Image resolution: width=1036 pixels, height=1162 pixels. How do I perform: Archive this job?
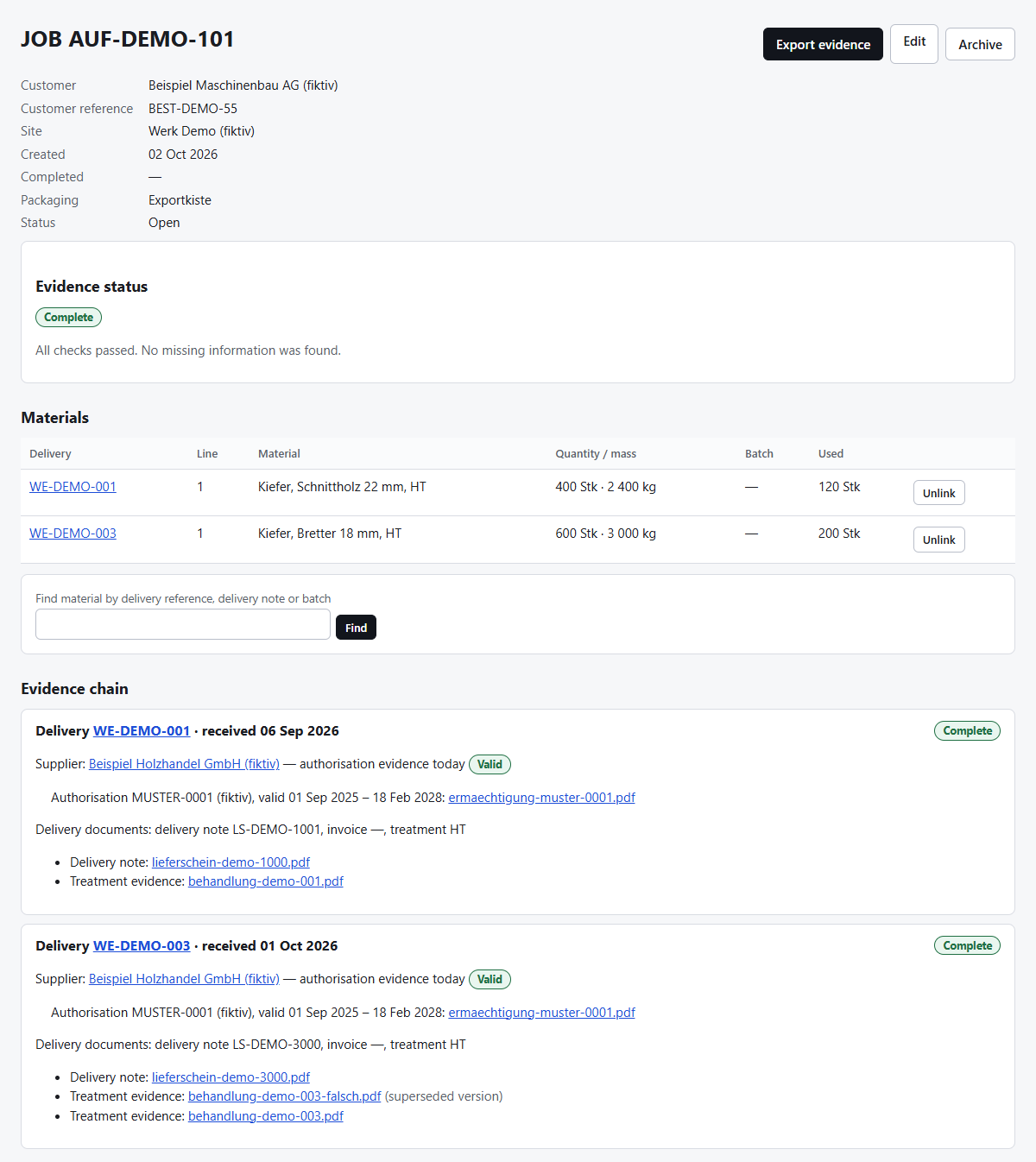pos(980,44)
